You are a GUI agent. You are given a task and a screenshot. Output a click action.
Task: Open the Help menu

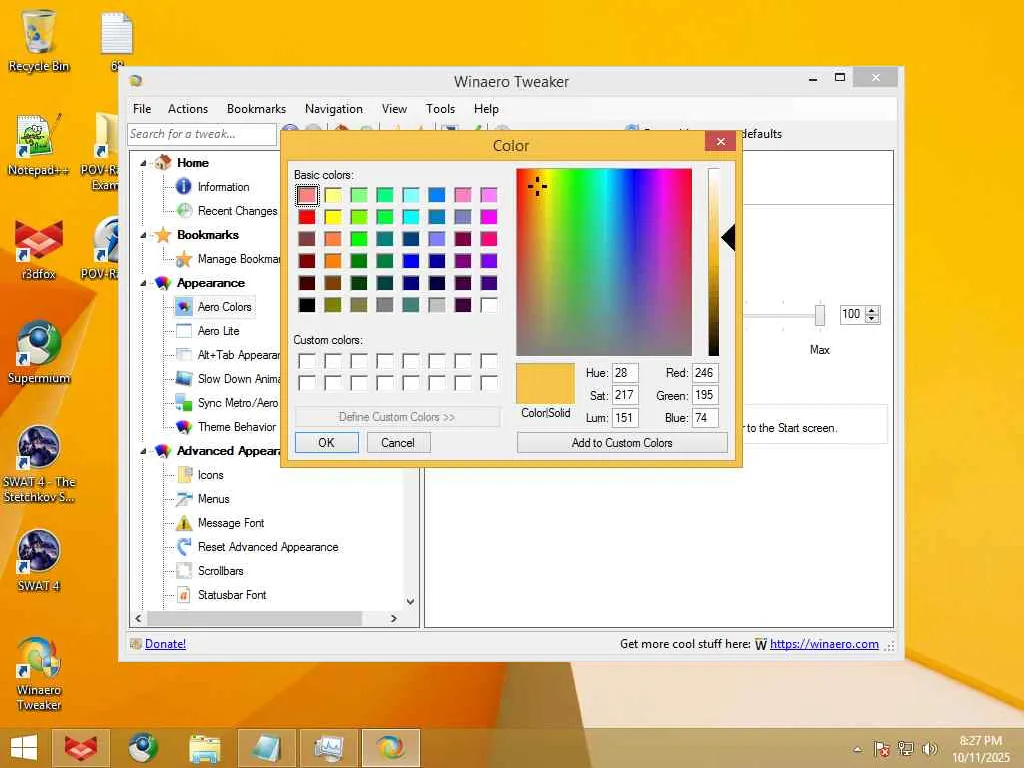pos(486,109)
